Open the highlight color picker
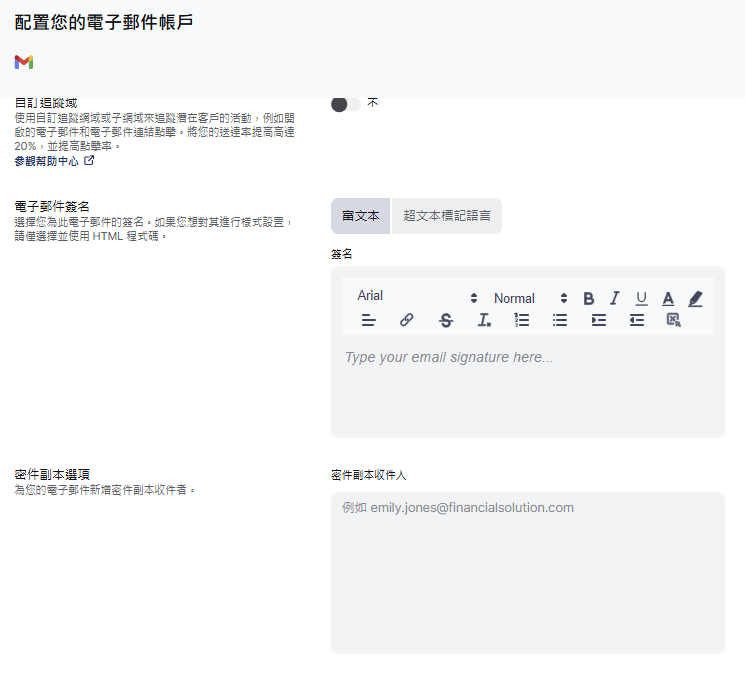This screenshot has height=687, width=745. coord(696,298)
